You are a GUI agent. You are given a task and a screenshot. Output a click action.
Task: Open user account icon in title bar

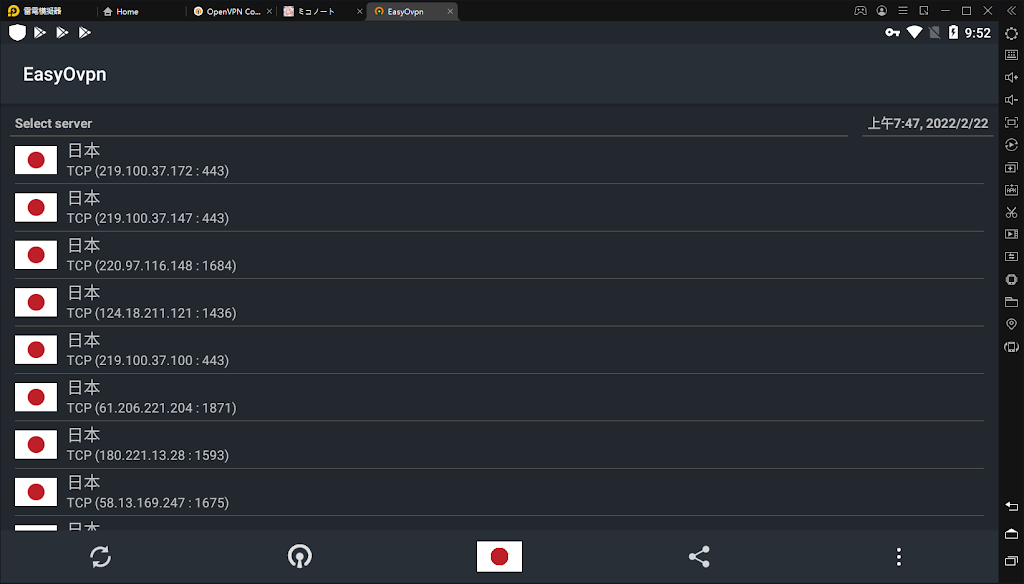click(x=882, y=11)
